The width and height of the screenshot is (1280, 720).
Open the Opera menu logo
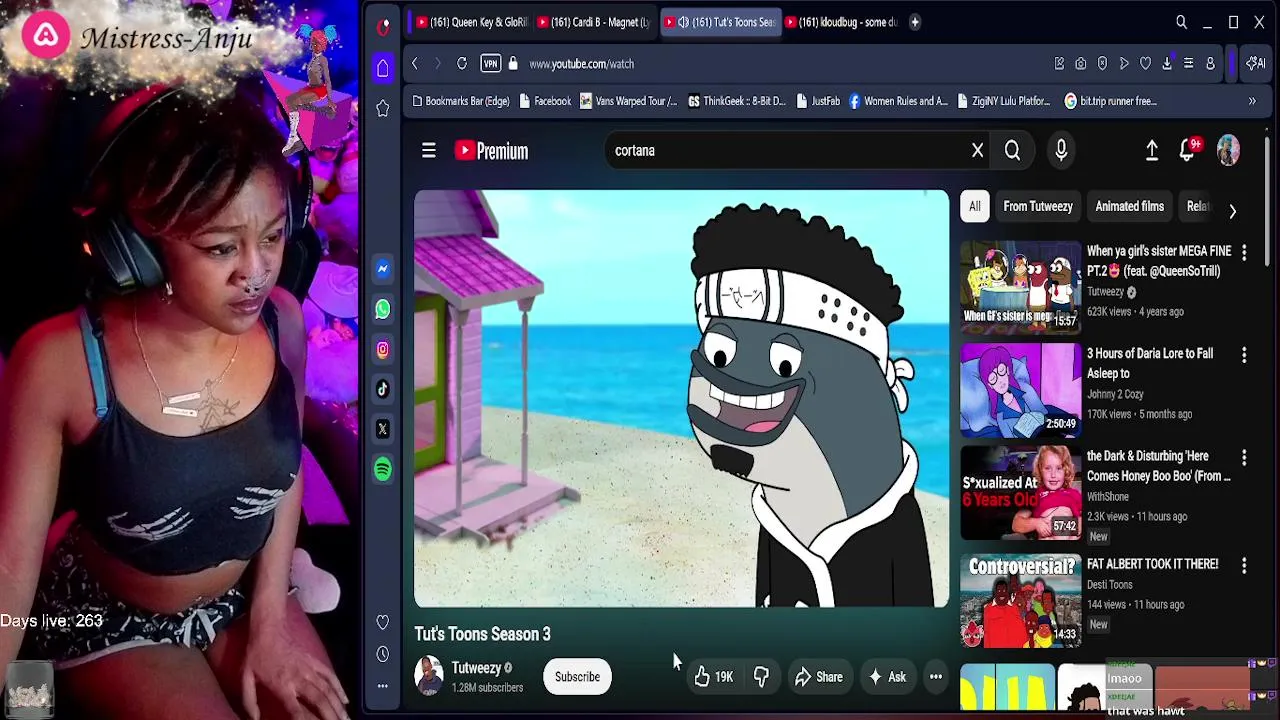point(383,27)
